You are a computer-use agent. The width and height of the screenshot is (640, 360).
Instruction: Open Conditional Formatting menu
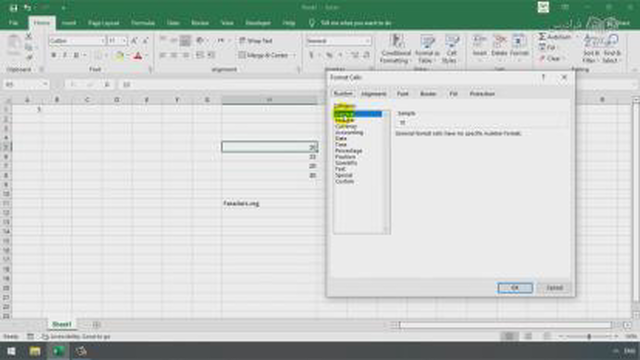[395, 49]
